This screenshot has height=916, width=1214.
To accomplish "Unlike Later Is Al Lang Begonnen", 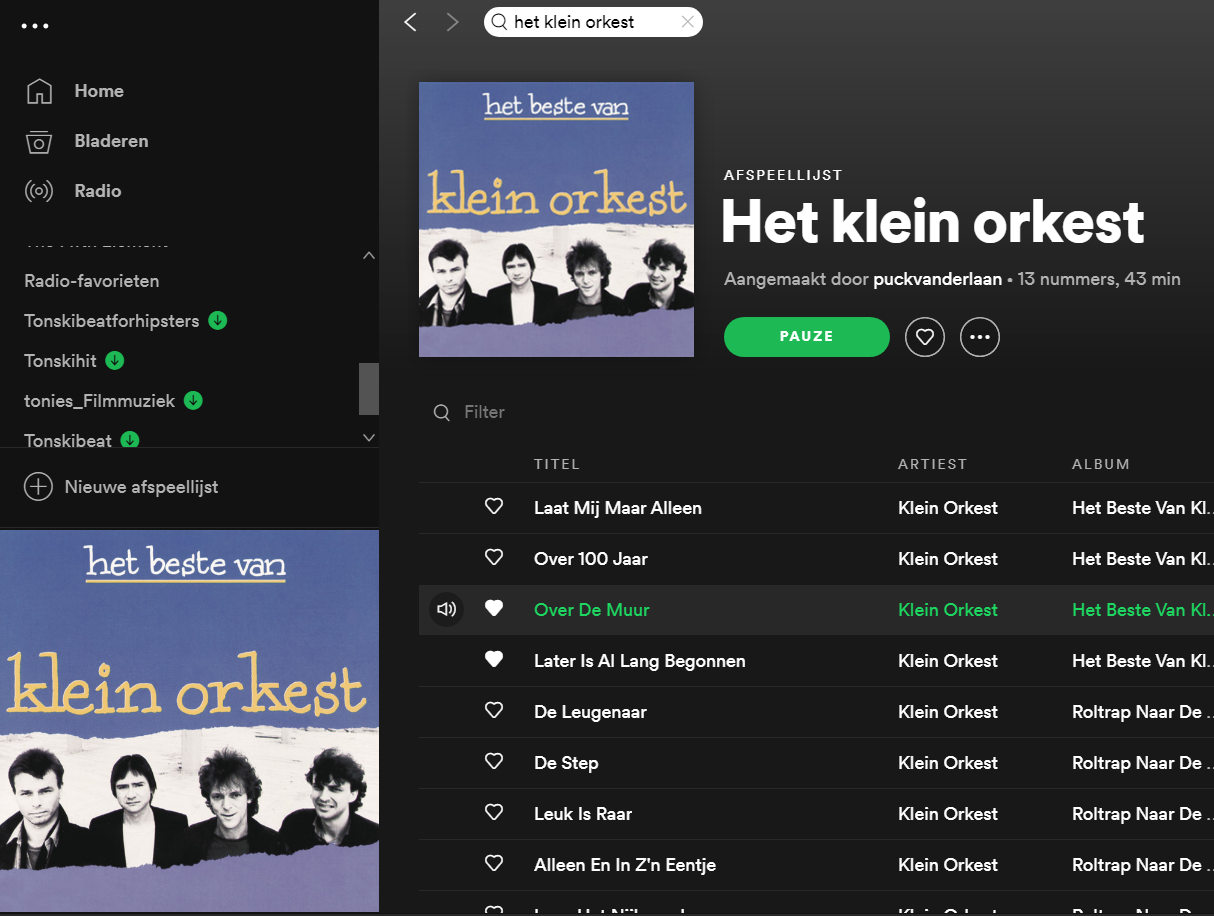I will pyautogui.click(x=494, y=660).
